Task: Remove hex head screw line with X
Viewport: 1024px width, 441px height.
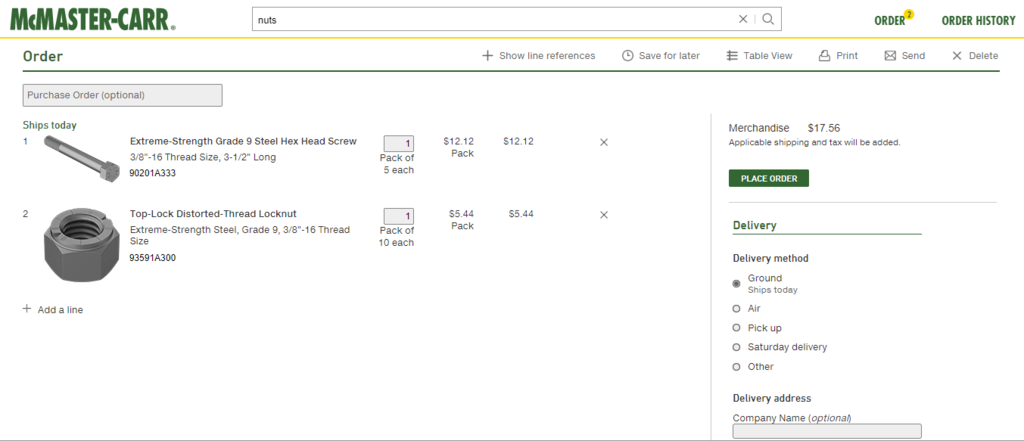Action: [603, 142]
